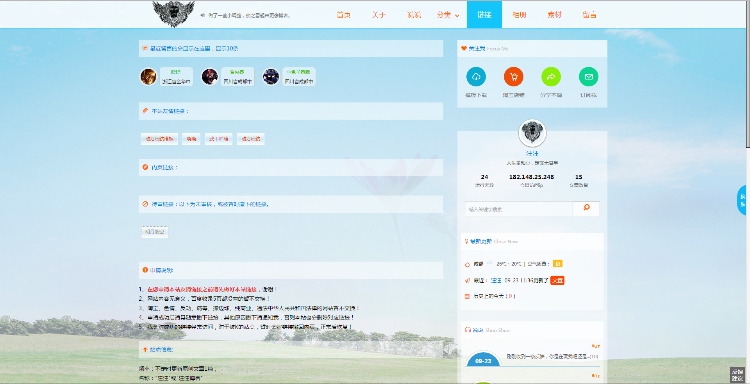
Task: Click the "15" stat number in sidebar
Action: (x=579, y=177)
